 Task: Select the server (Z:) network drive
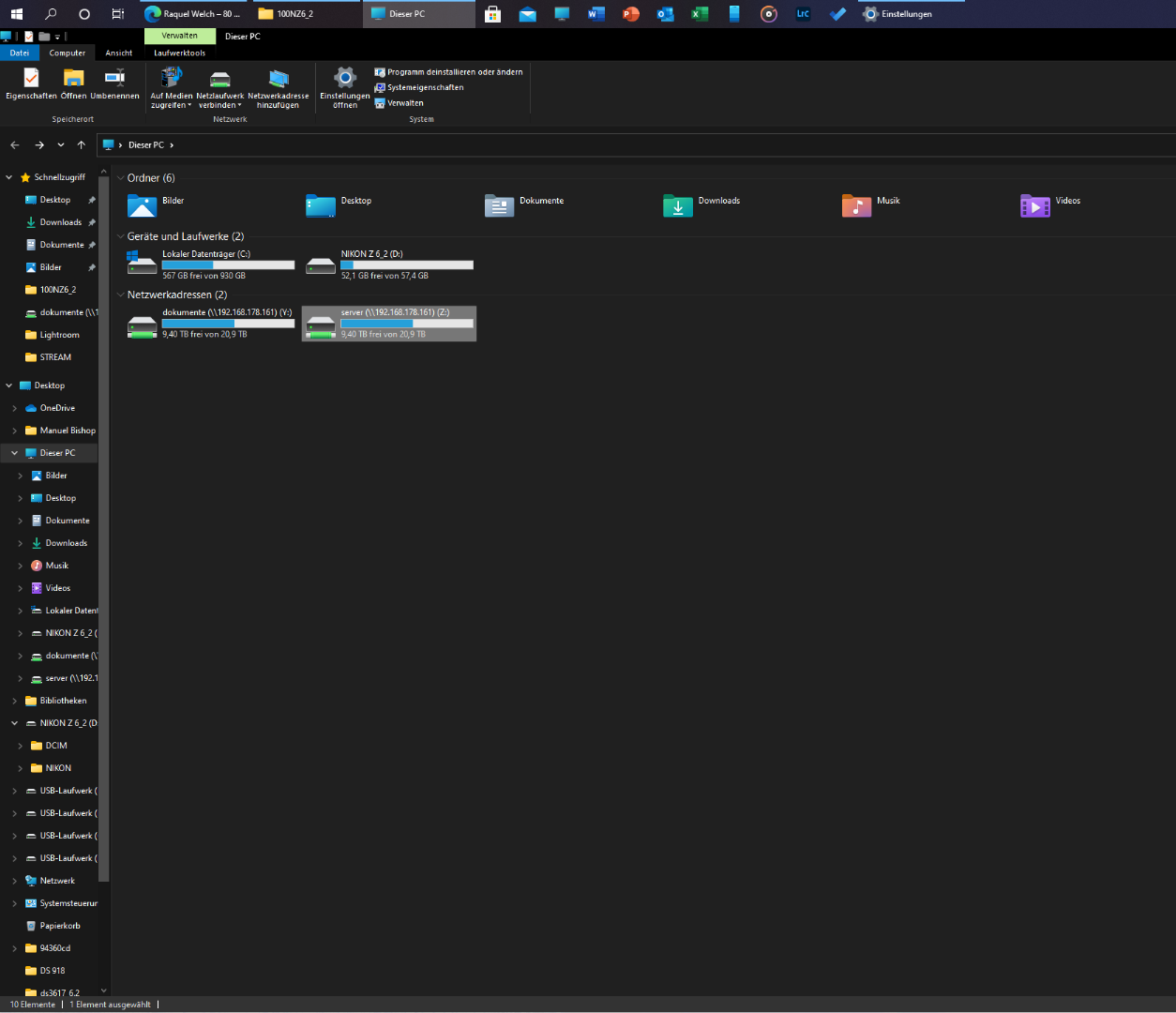point(389,324)
